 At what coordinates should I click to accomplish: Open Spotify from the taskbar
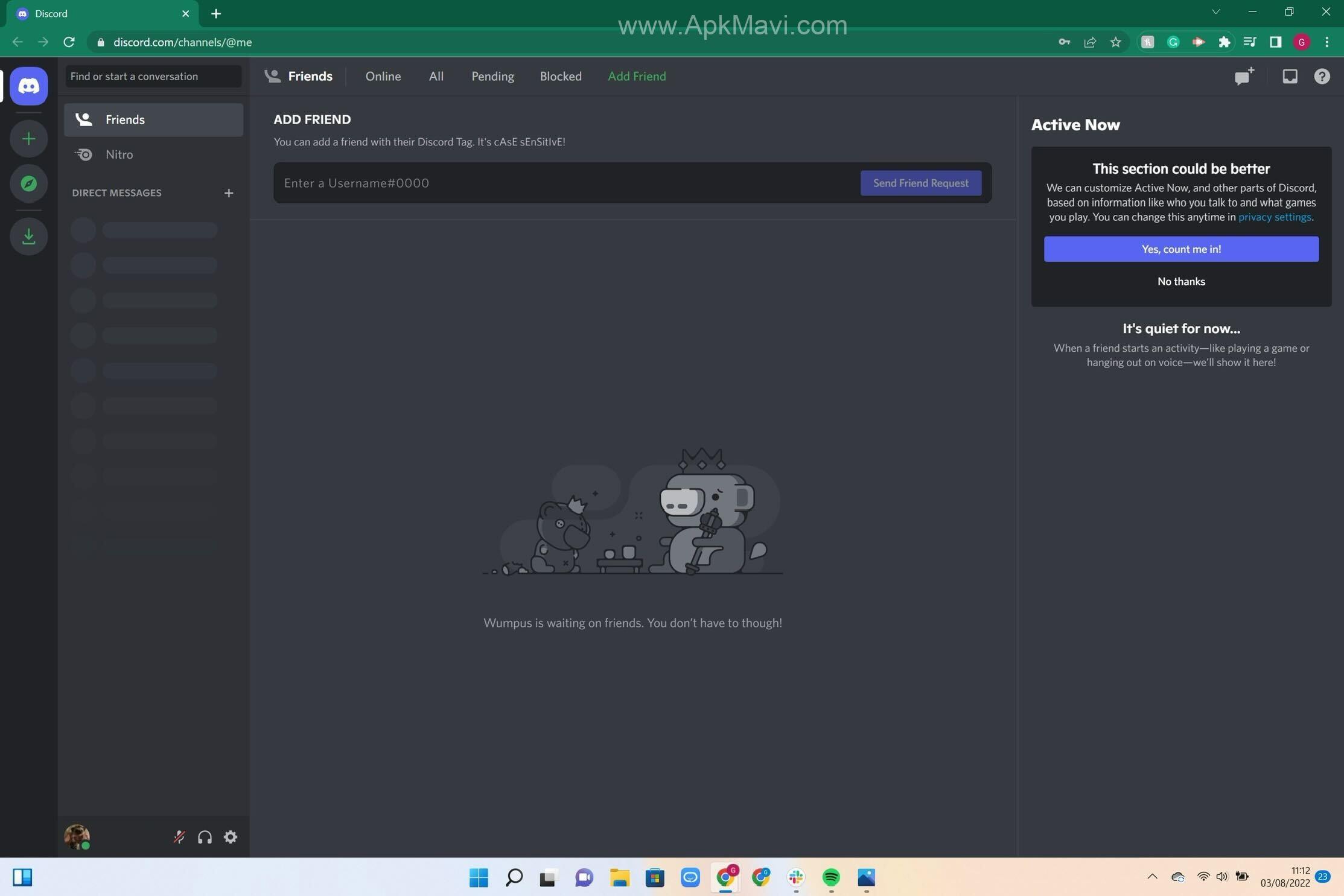point(831,877)
